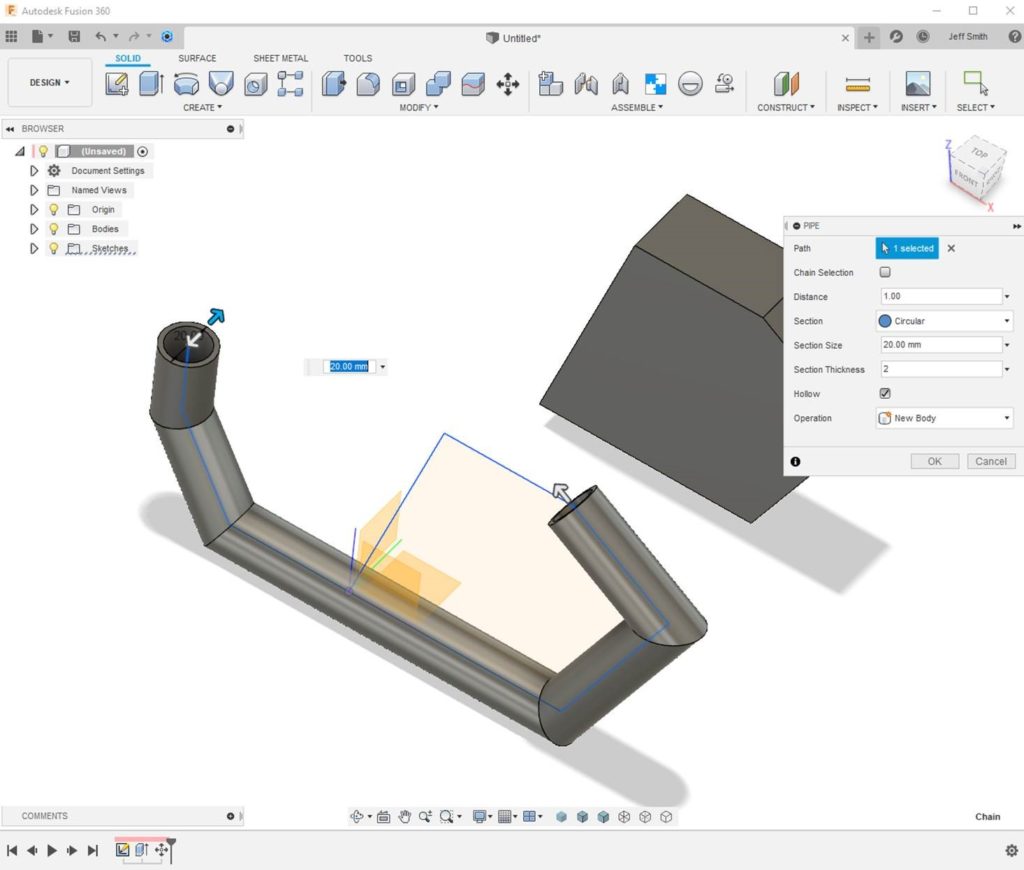Click the Revolve tool icon

pyautogui.click(x=186, y=84)
